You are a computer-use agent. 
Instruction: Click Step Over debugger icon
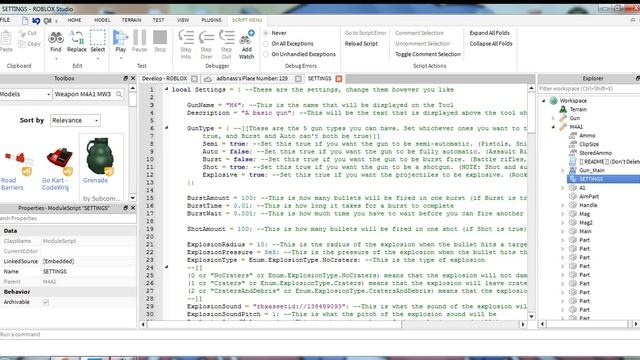point(206,38)
